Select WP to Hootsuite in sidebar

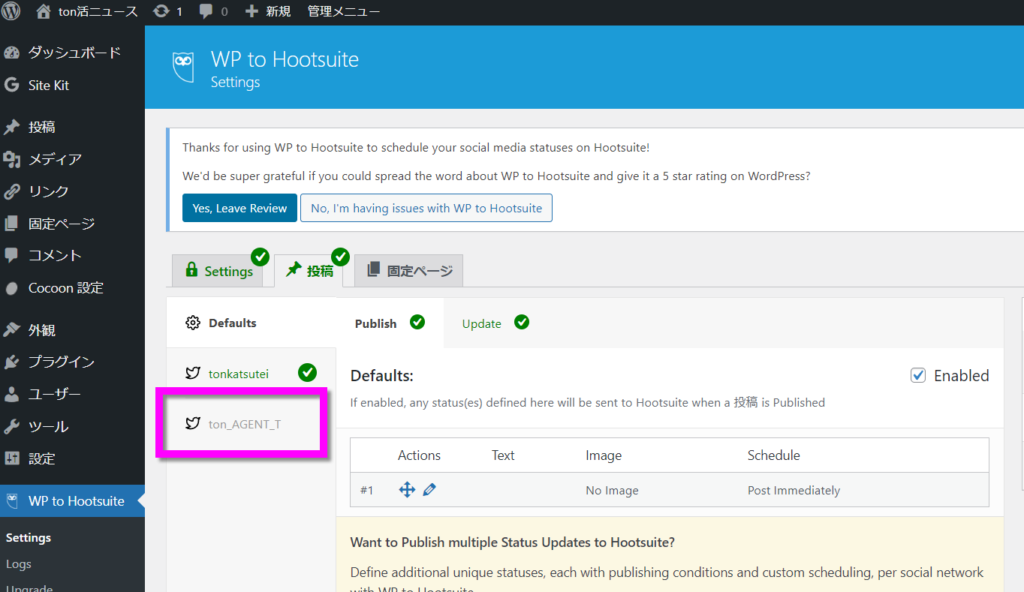click(72, 501)
